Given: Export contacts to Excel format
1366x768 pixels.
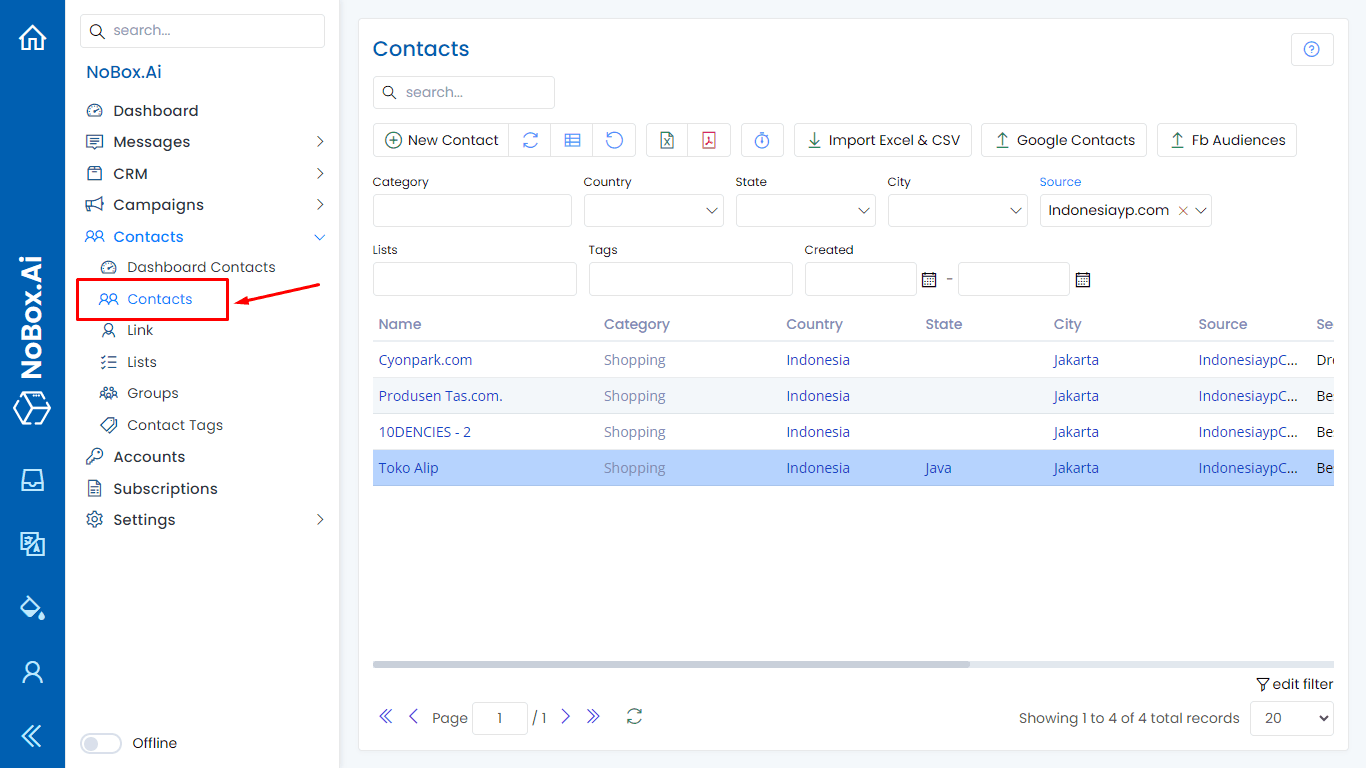Looking at the screenshot, I should (666, 140).
